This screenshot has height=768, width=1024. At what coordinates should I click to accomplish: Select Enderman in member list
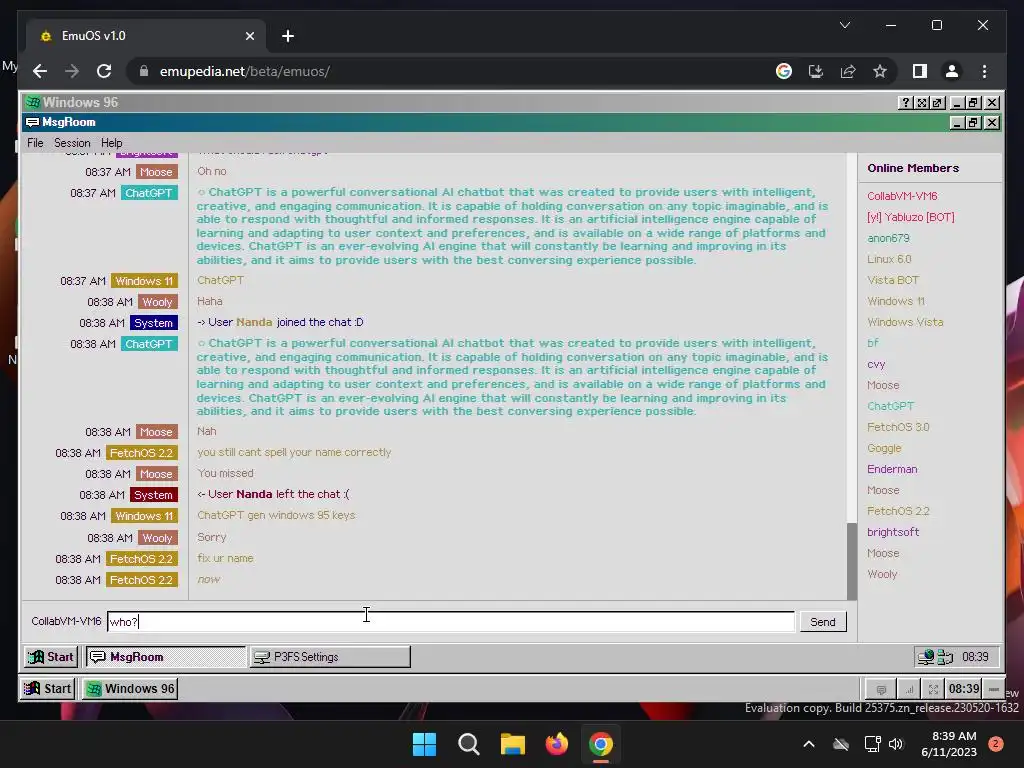892,469
